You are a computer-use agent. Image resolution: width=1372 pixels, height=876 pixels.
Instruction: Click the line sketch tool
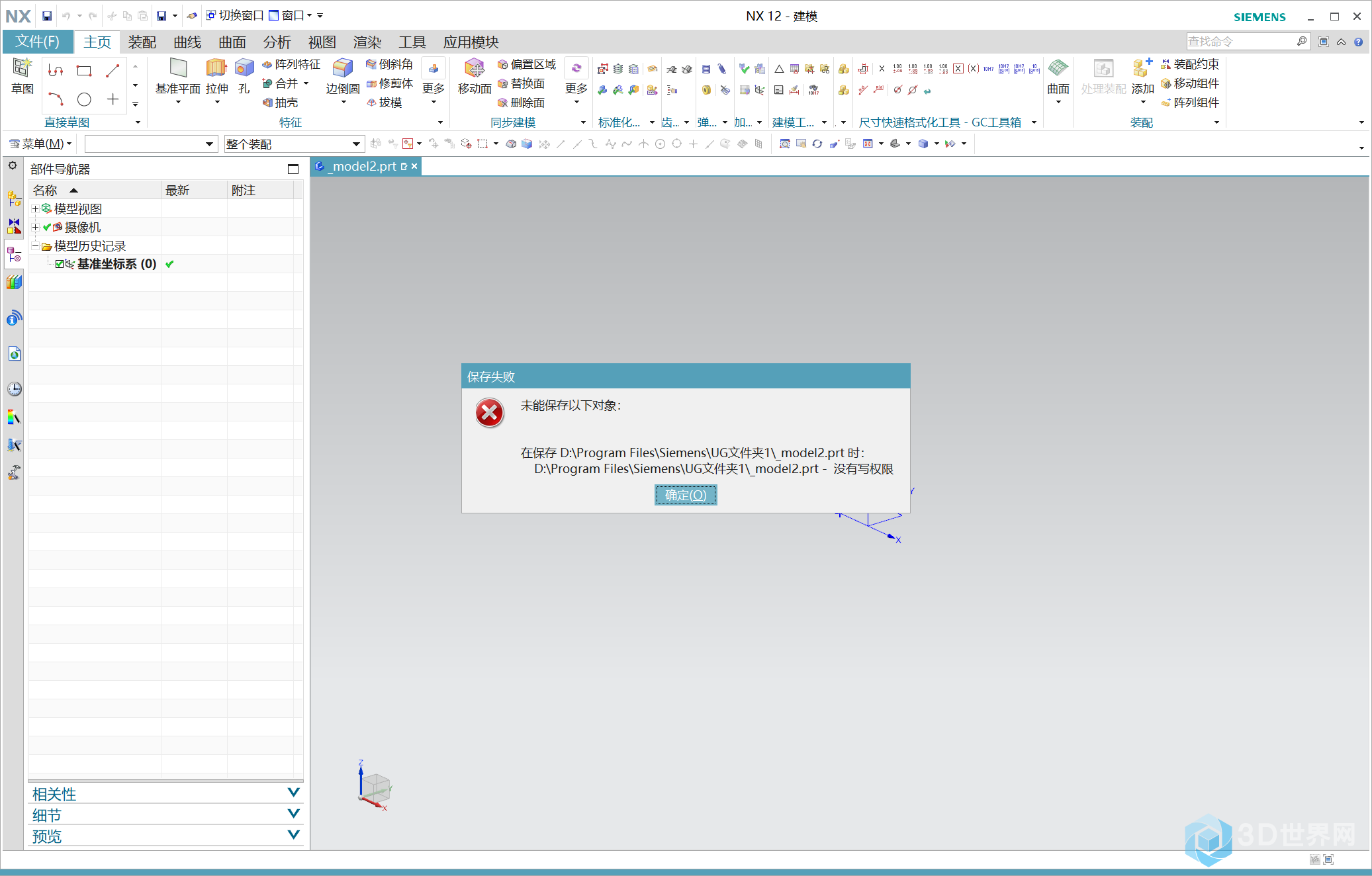point(113,71)
